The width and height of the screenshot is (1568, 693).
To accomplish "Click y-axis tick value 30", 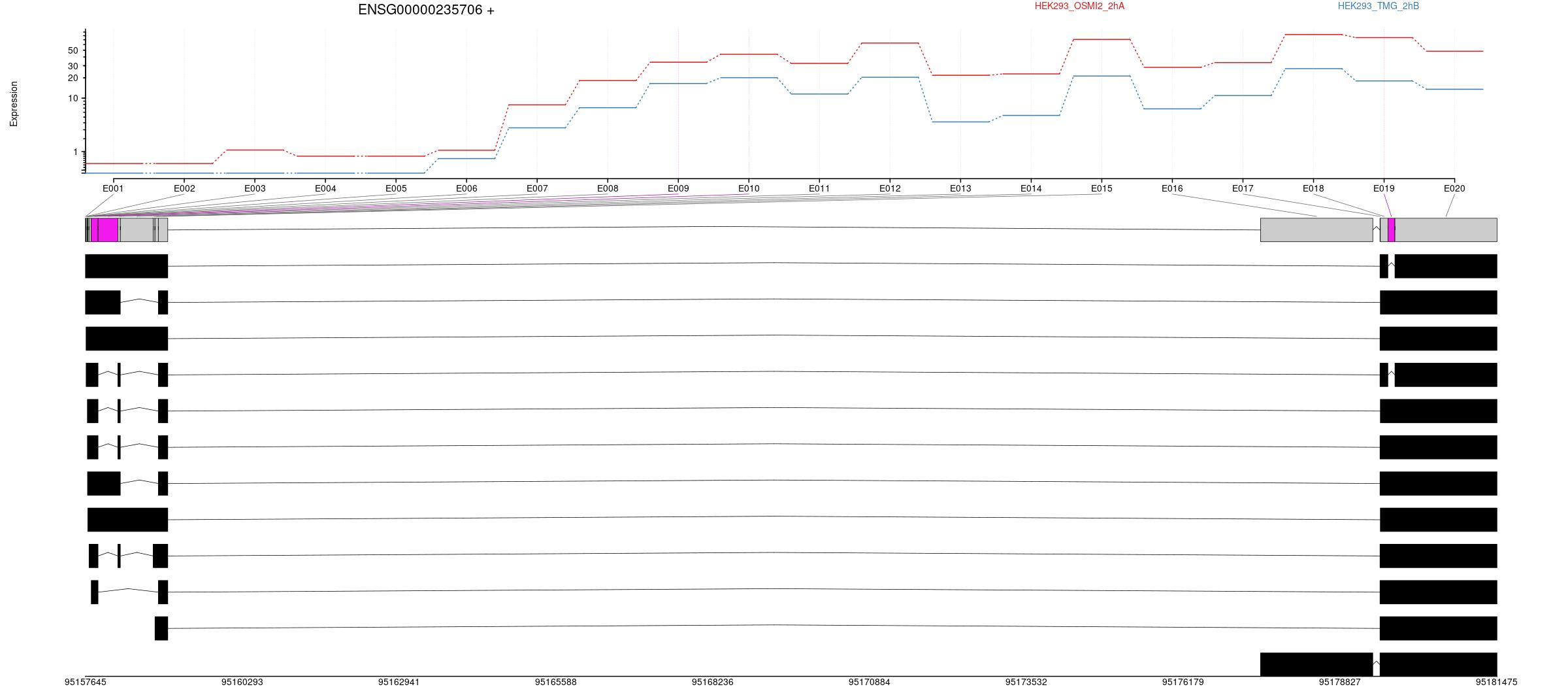I will (x=73, y=66).
